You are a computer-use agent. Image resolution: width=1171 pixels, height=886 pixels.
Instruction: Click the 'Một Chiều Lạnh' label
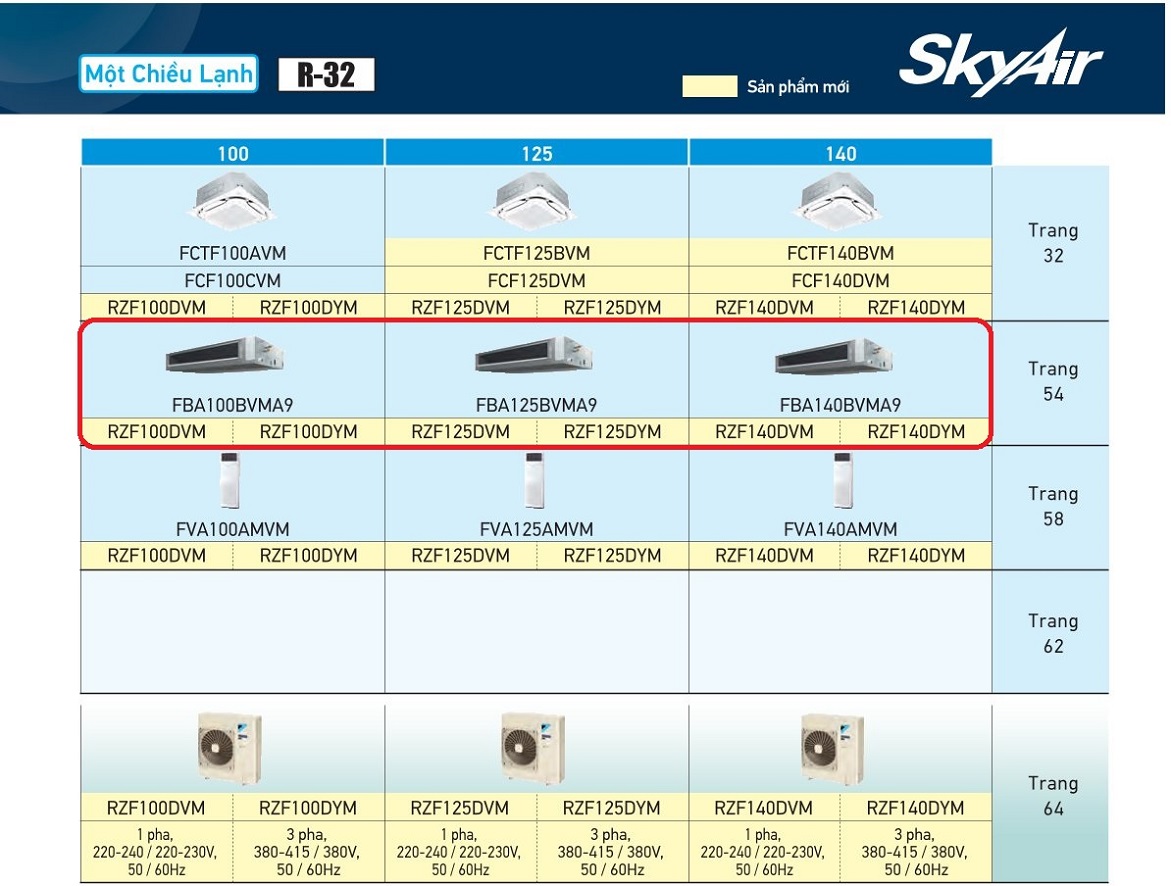coord(169,74)
